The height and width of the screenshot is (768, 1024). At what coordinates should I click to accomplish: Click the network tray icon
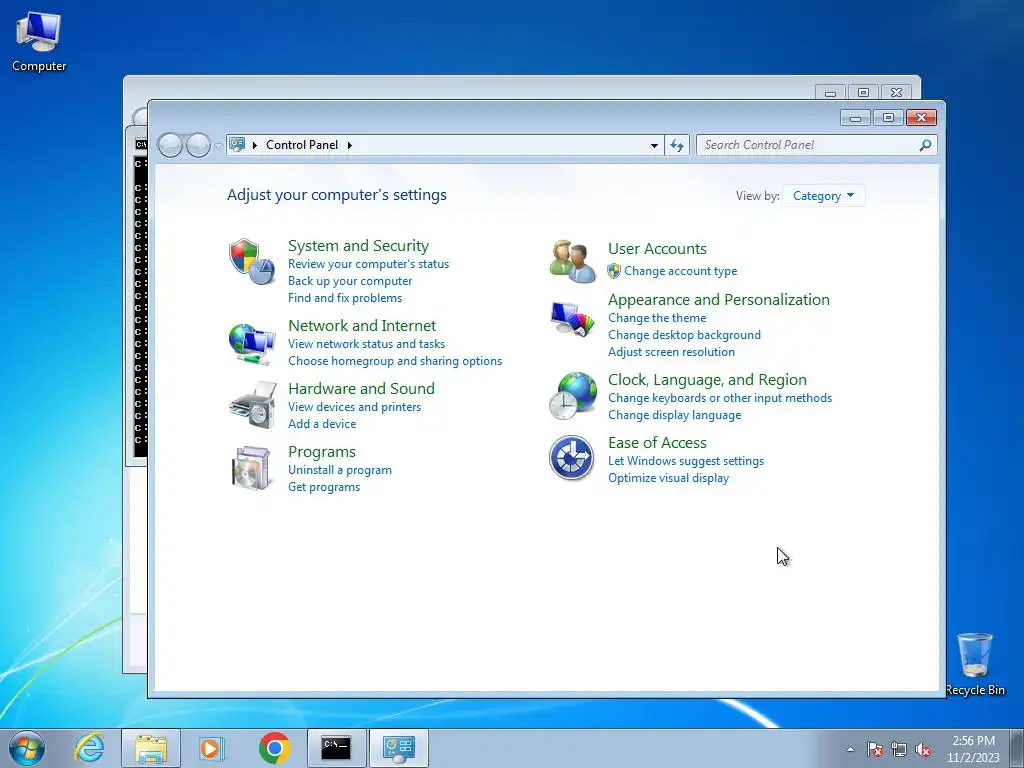point(899,749)
